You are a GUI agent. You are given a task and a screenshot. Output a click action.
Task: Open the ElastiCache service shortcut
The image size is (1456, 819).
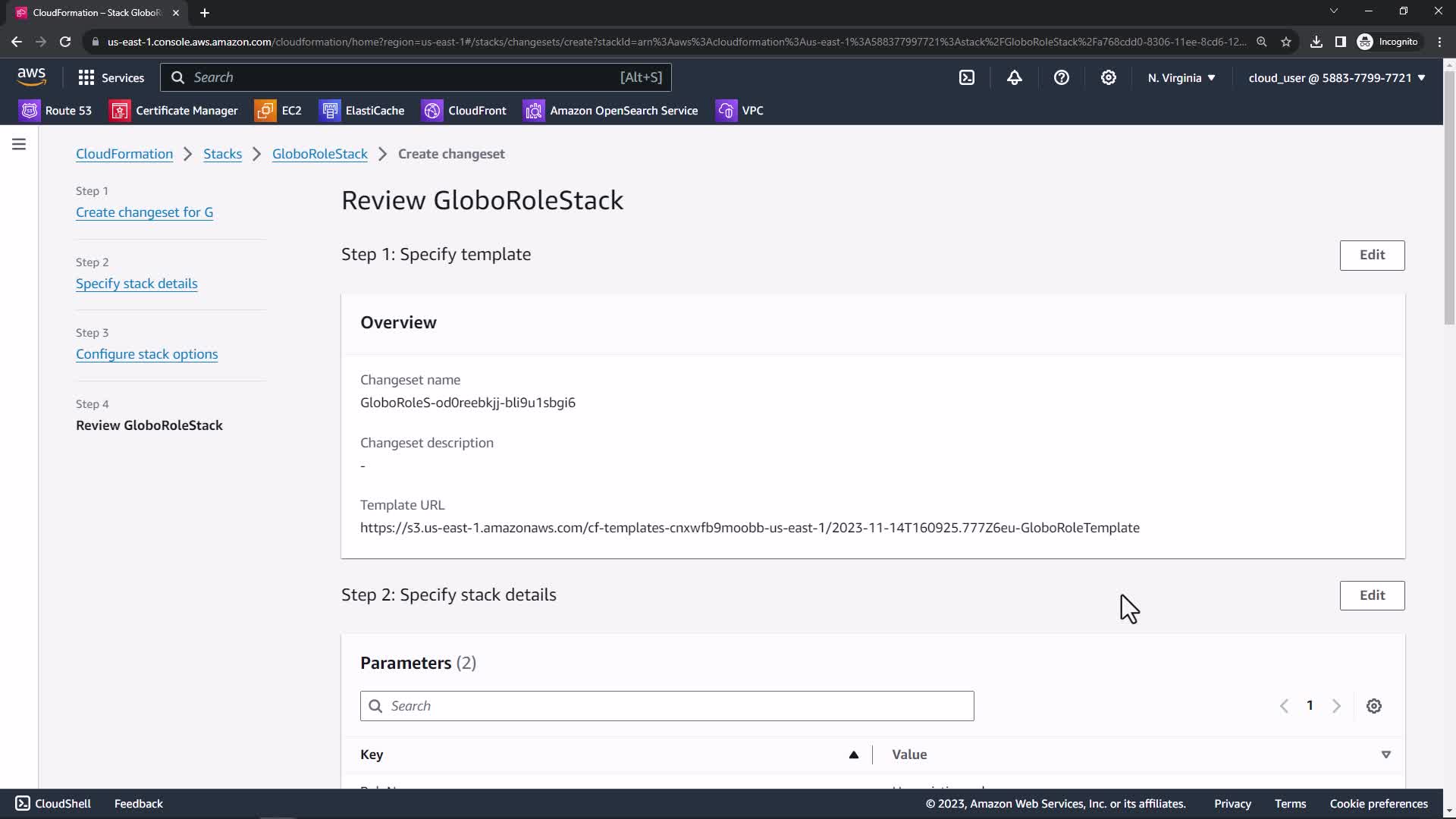pos(362,111)
